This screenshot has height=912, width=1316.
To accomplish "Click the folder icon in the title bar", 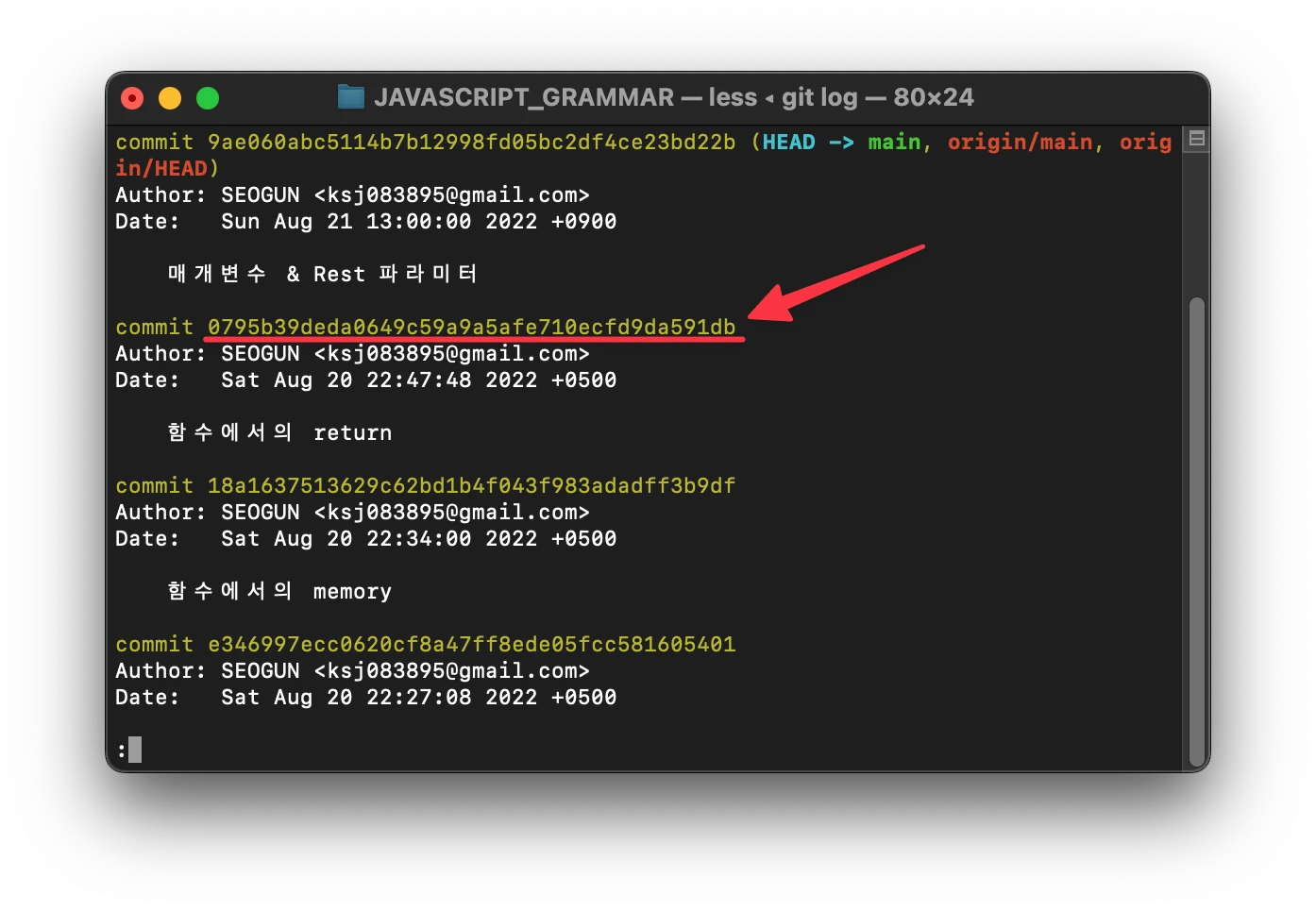I will [351, 96].
